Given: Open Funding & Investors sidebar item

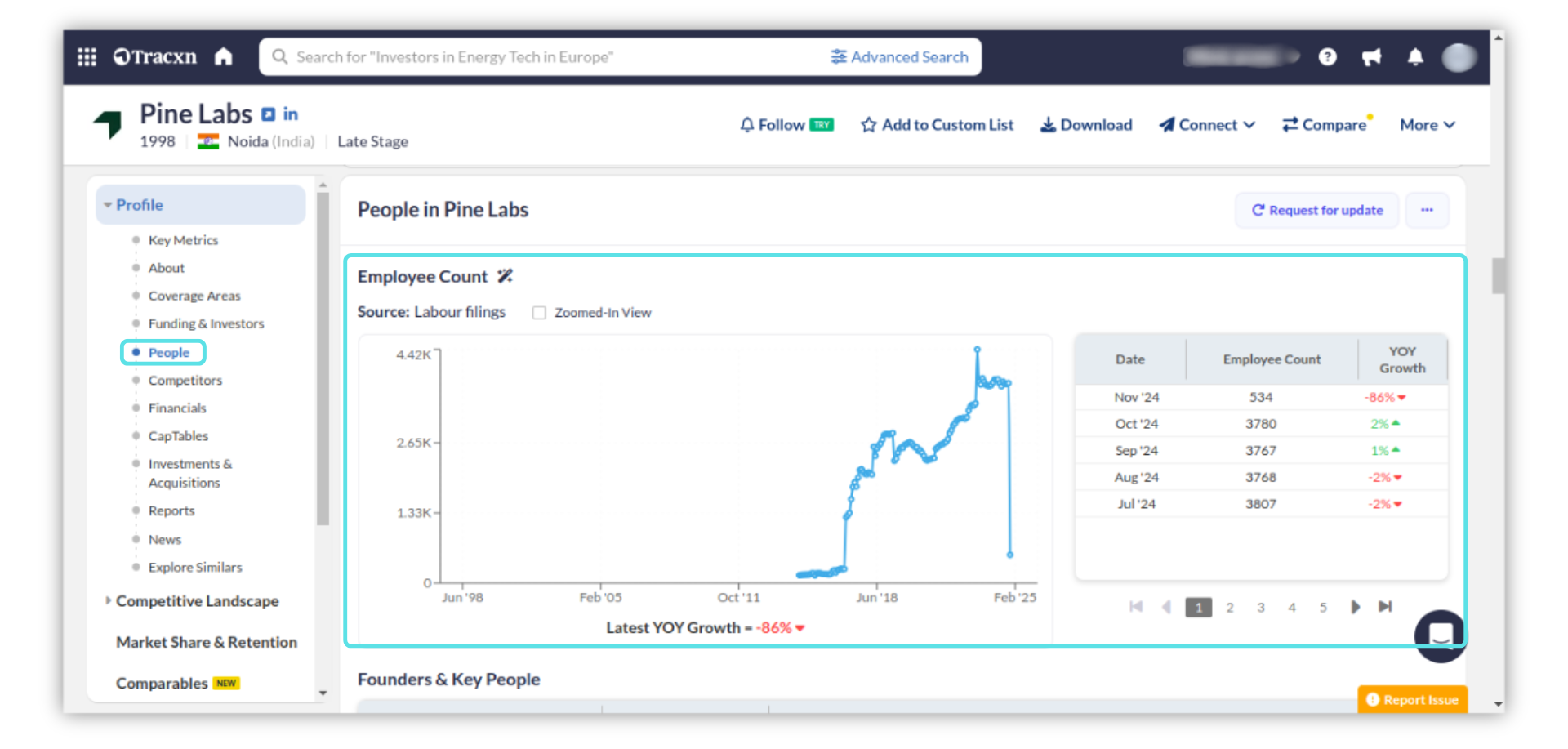Looking at the screenshot, I should (206, 324).
